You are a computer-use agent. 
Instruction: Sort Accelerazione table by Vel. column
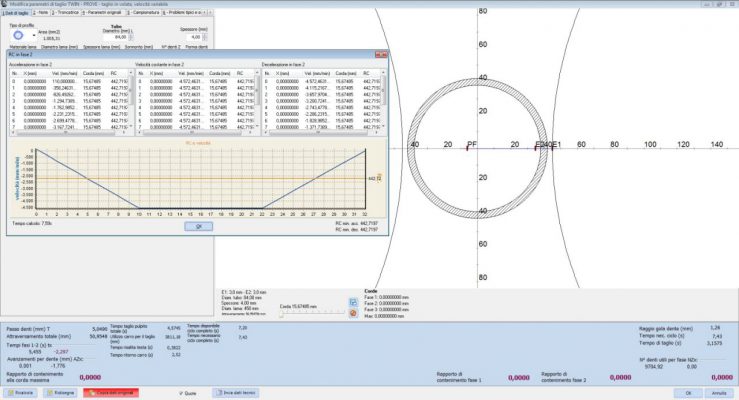65,73
